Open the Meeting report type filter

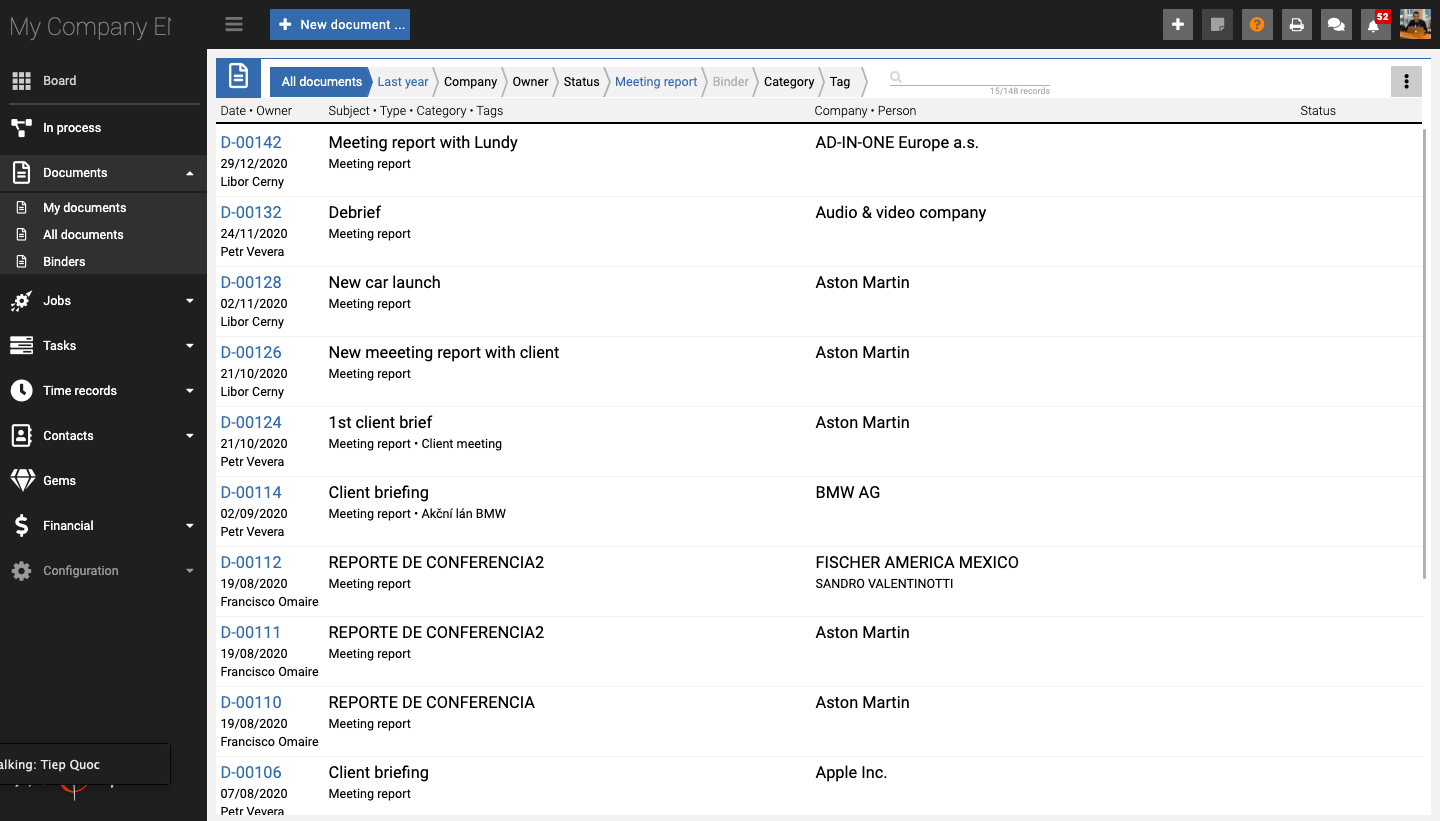point(656,82)
